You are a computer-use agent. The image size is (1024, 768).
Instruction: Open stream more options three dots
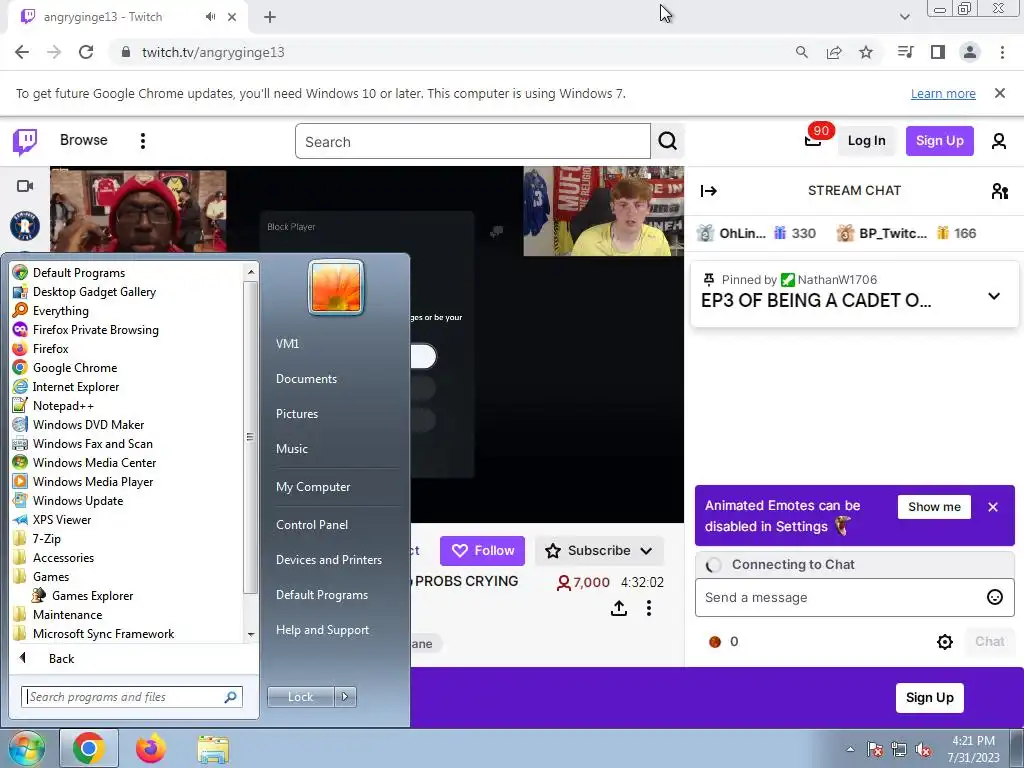[x=648, y=609]
